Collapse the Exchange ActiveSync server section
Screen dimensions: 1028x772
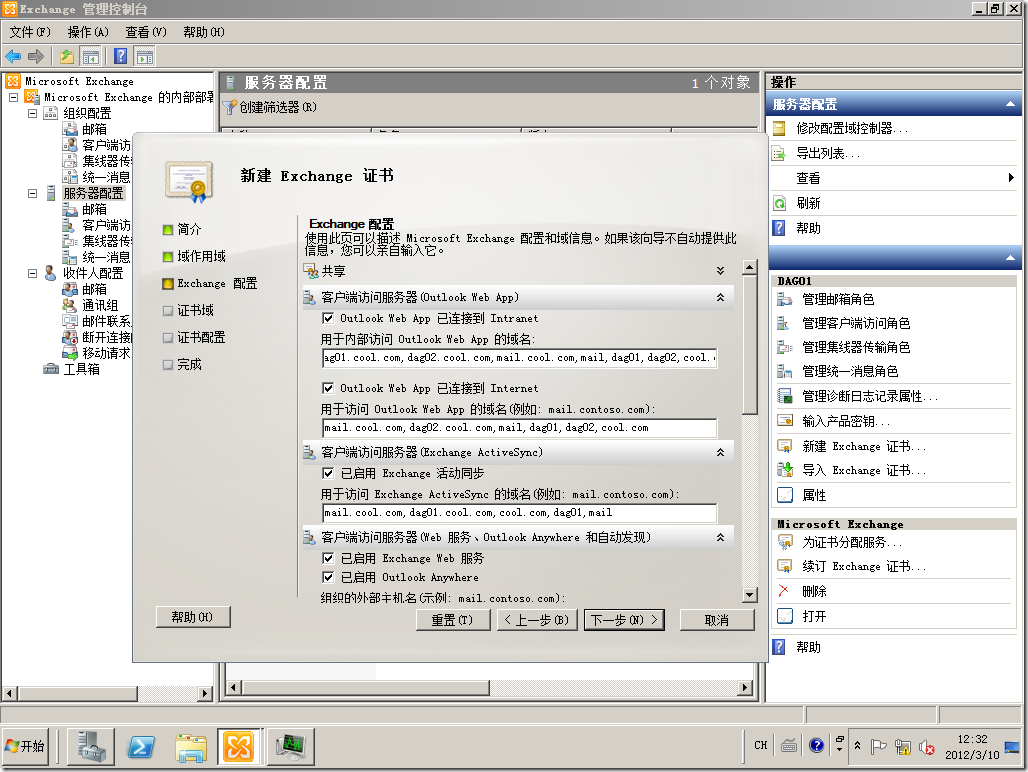720,453
